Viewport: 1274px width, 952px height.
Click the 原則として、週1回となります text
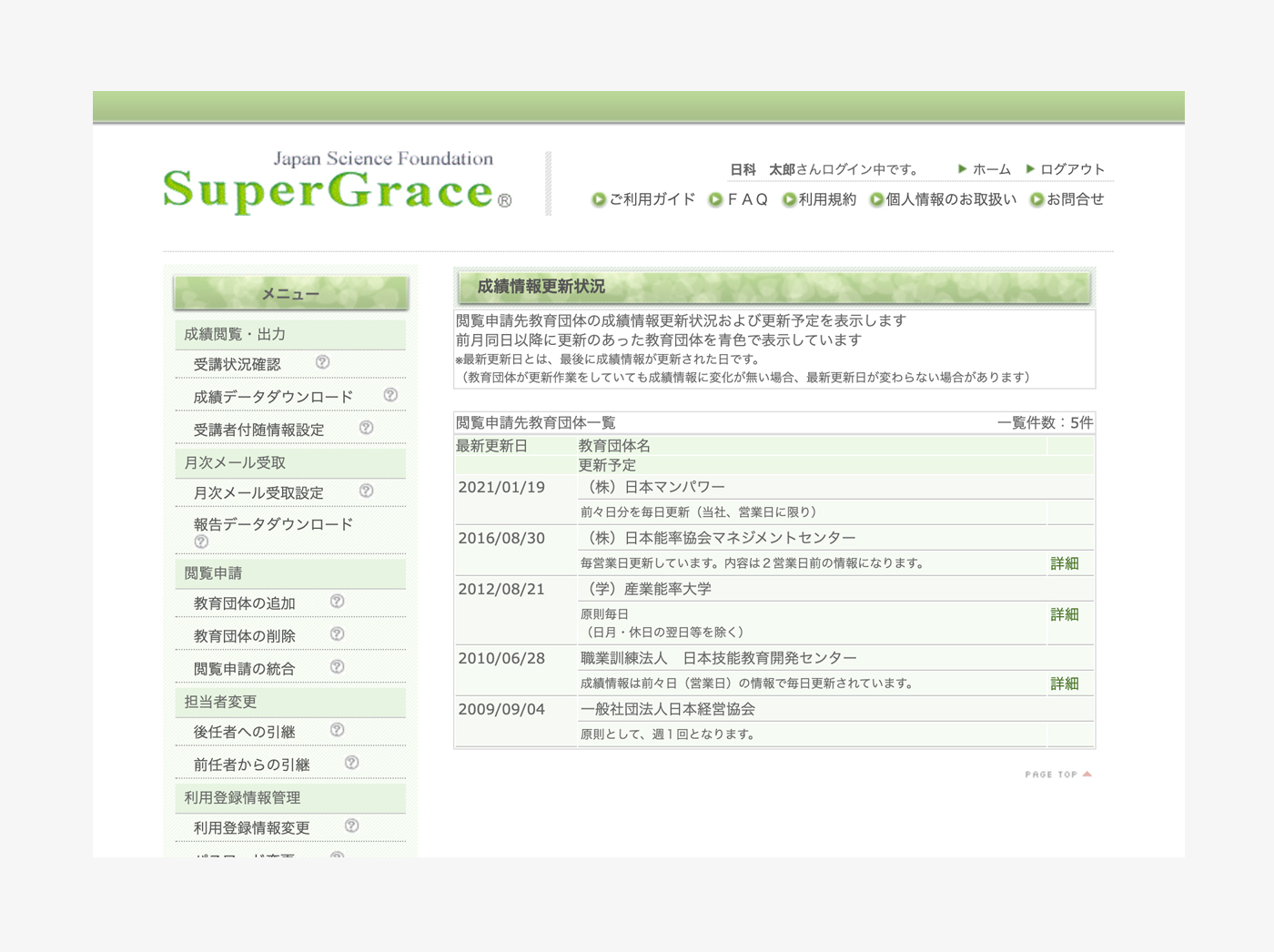[667, 734]
